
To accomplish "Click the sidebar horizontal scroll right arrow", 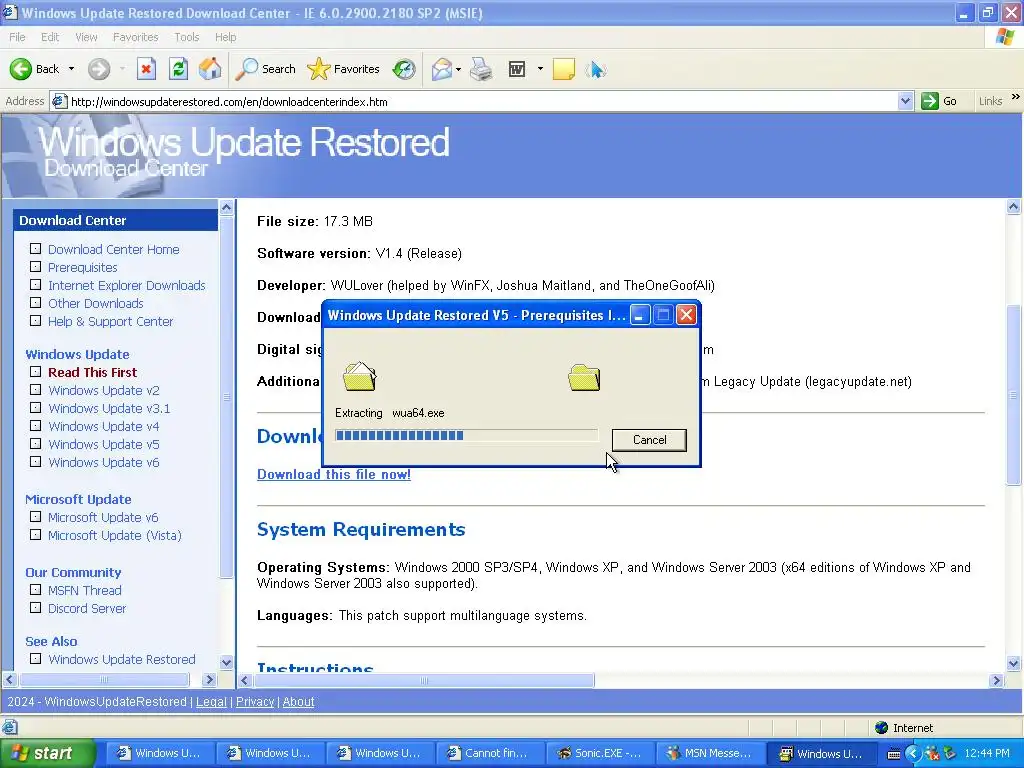I will coord(209,680).
